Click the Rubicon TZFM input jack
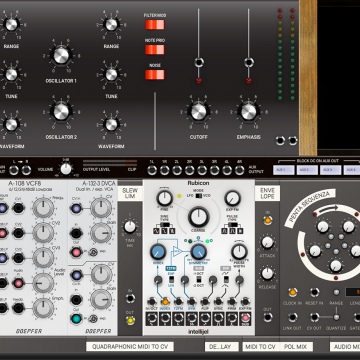Viewport: 360px width, 360px height. (178, 302)
